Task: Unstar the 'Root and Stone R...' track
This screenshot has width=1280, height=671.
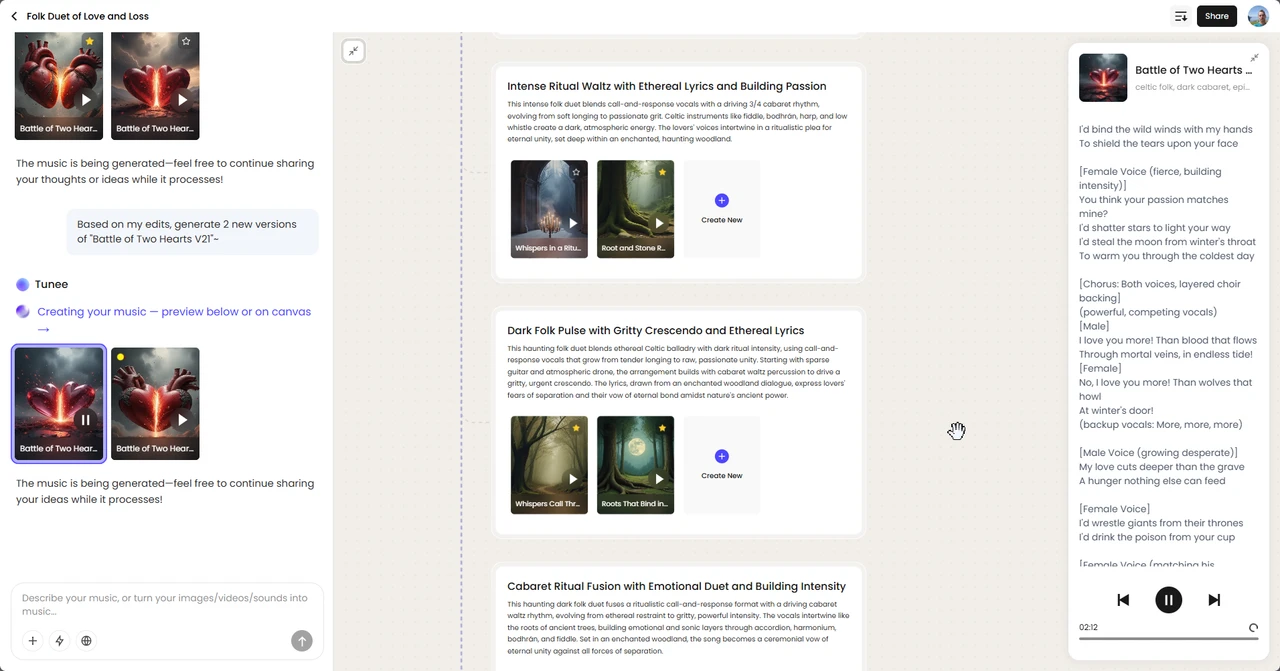Action: pyautogui.click(x=662, y=172)
